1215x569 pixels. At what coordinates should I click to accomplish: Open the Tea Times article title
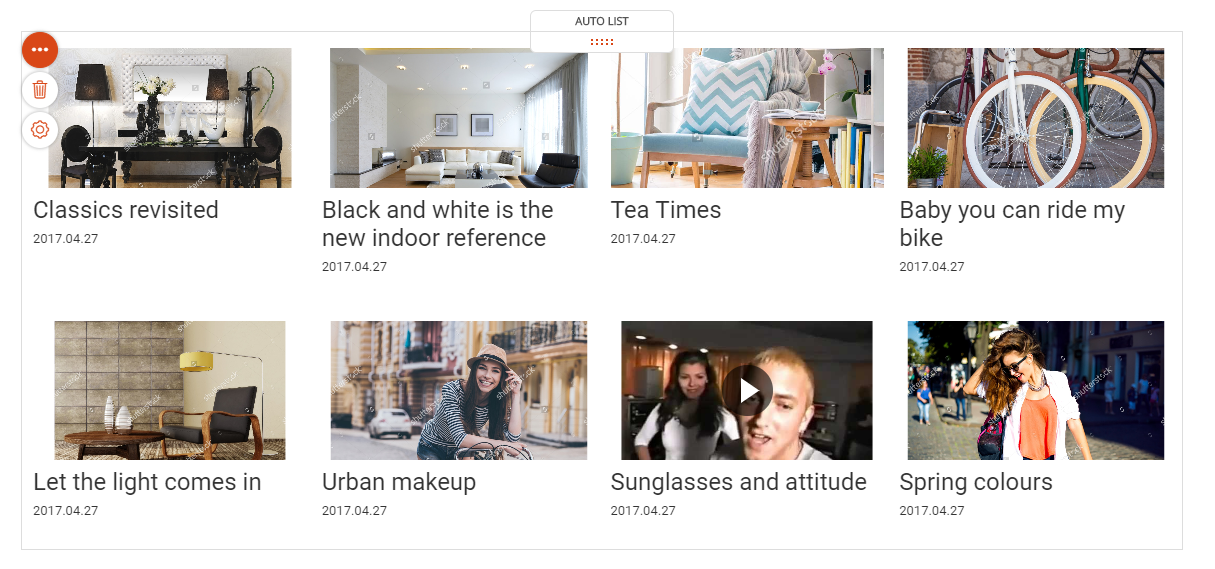click(666, 210)
